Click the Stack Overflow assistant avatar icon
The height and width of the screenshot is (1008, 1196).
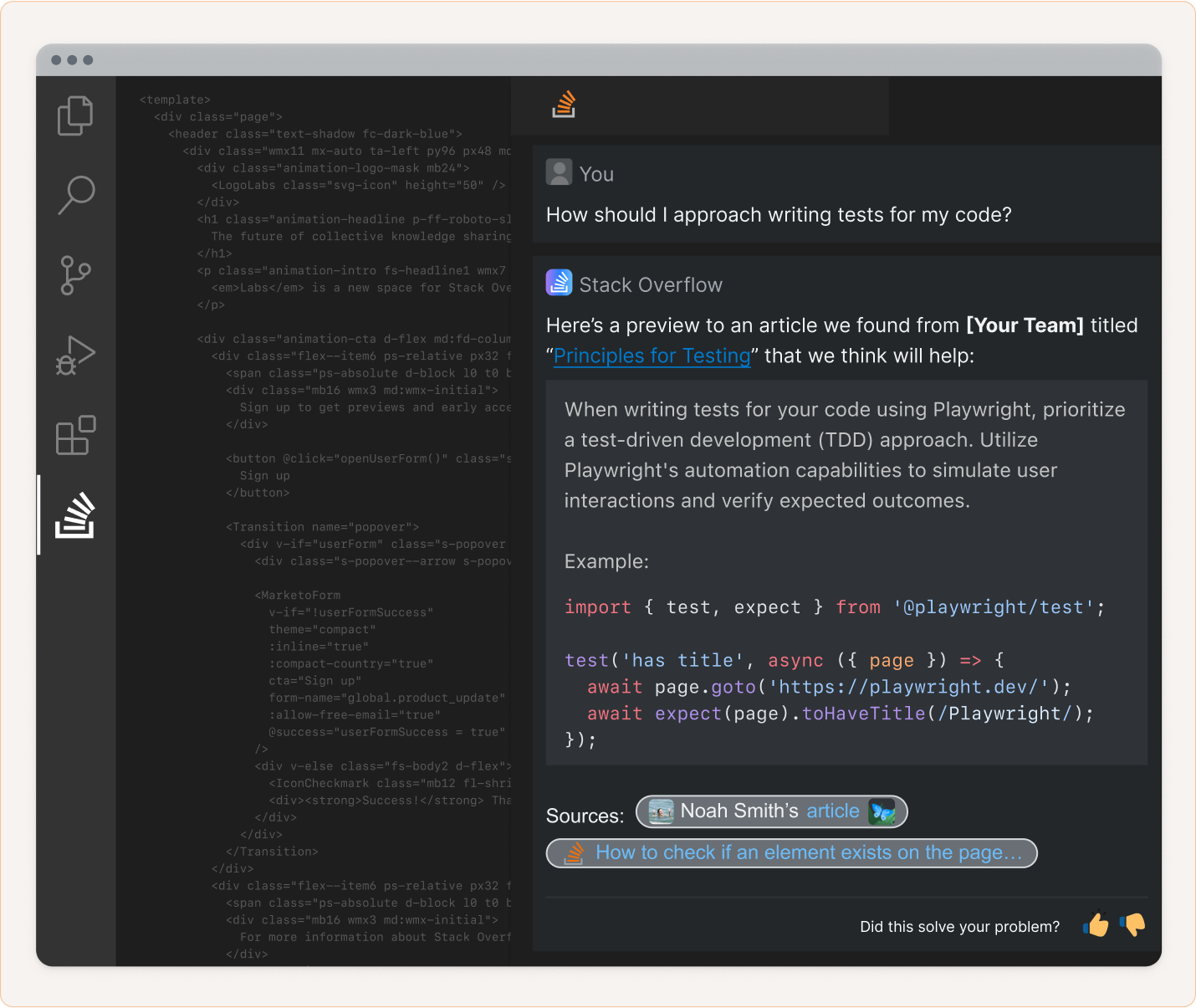tap(559, 283)
